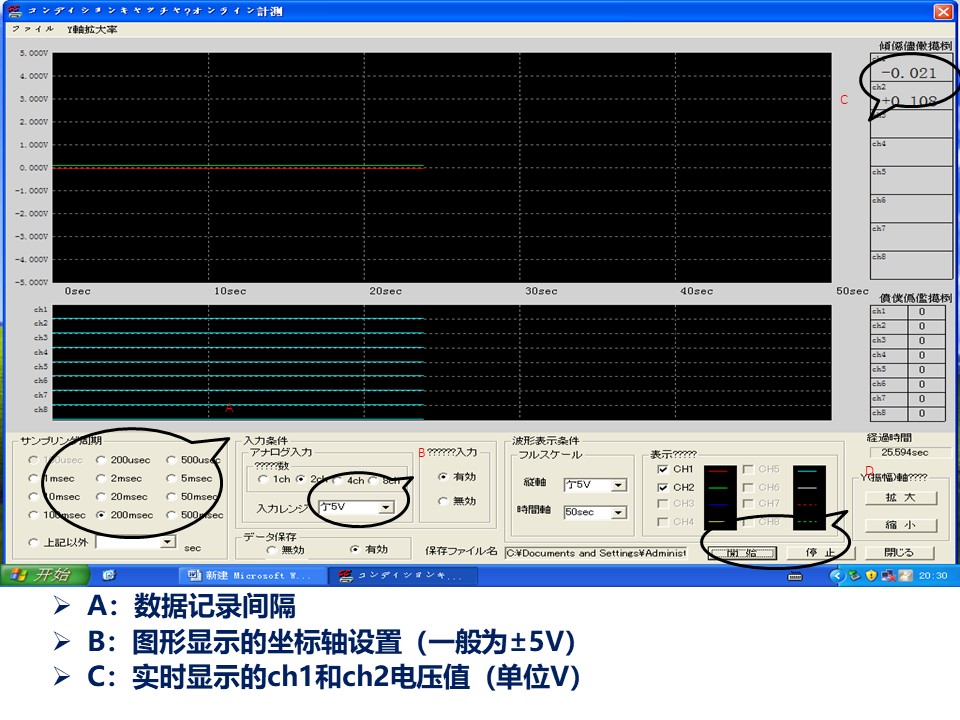The height and width of the screenshot is (720, 960).
Task: Click the 25.594sec elapsed time field
Action: 910,452
